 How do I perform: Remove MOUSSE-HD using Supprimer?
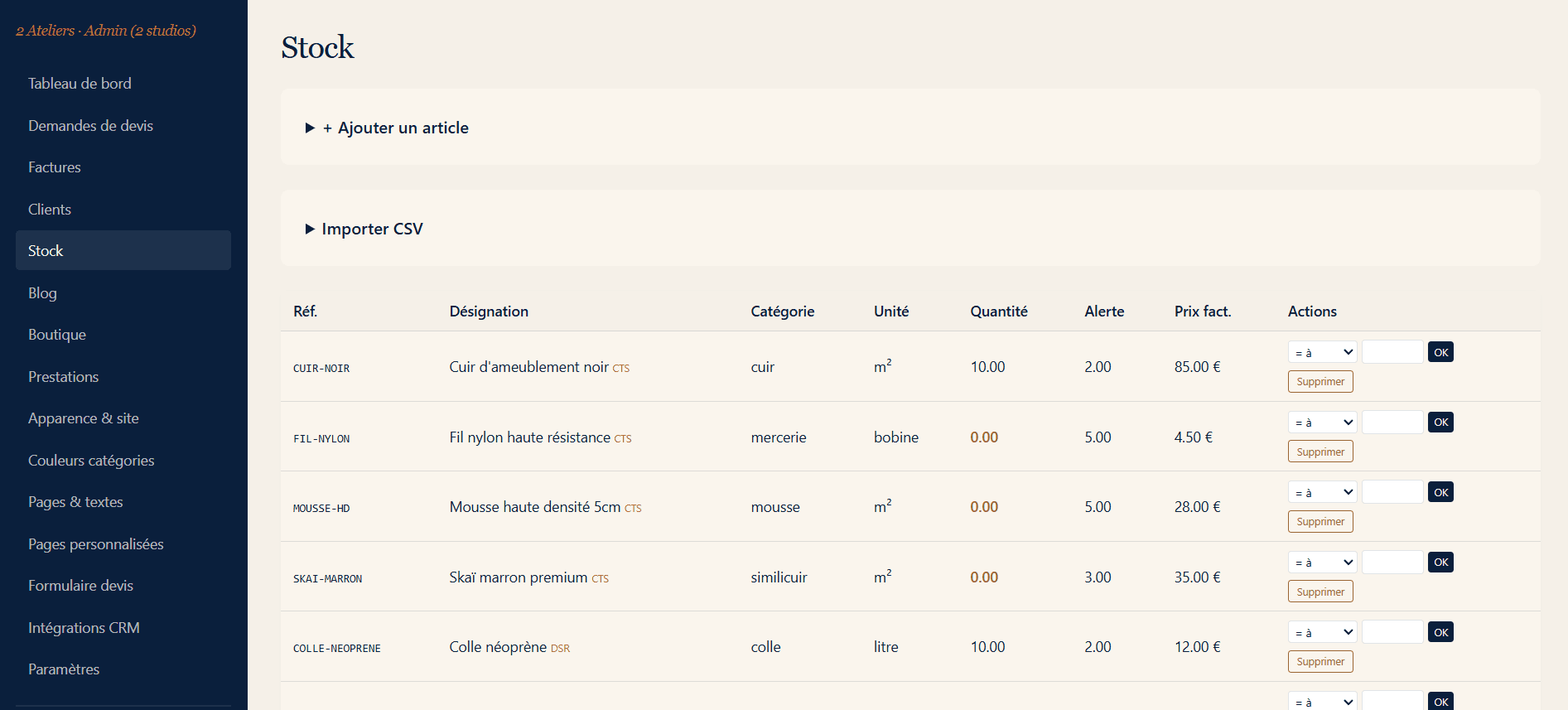pyautogui.click(x=1320, y=522)
